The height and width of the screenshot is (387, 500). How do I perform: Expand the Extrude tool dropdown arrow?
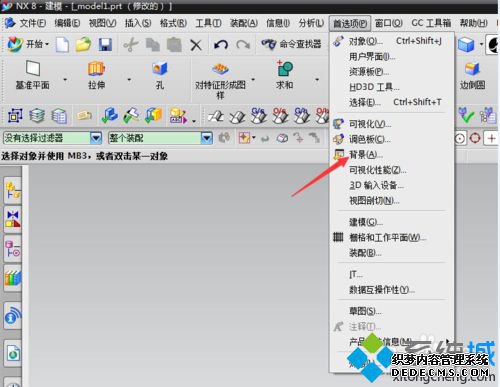tap(129, 79)
